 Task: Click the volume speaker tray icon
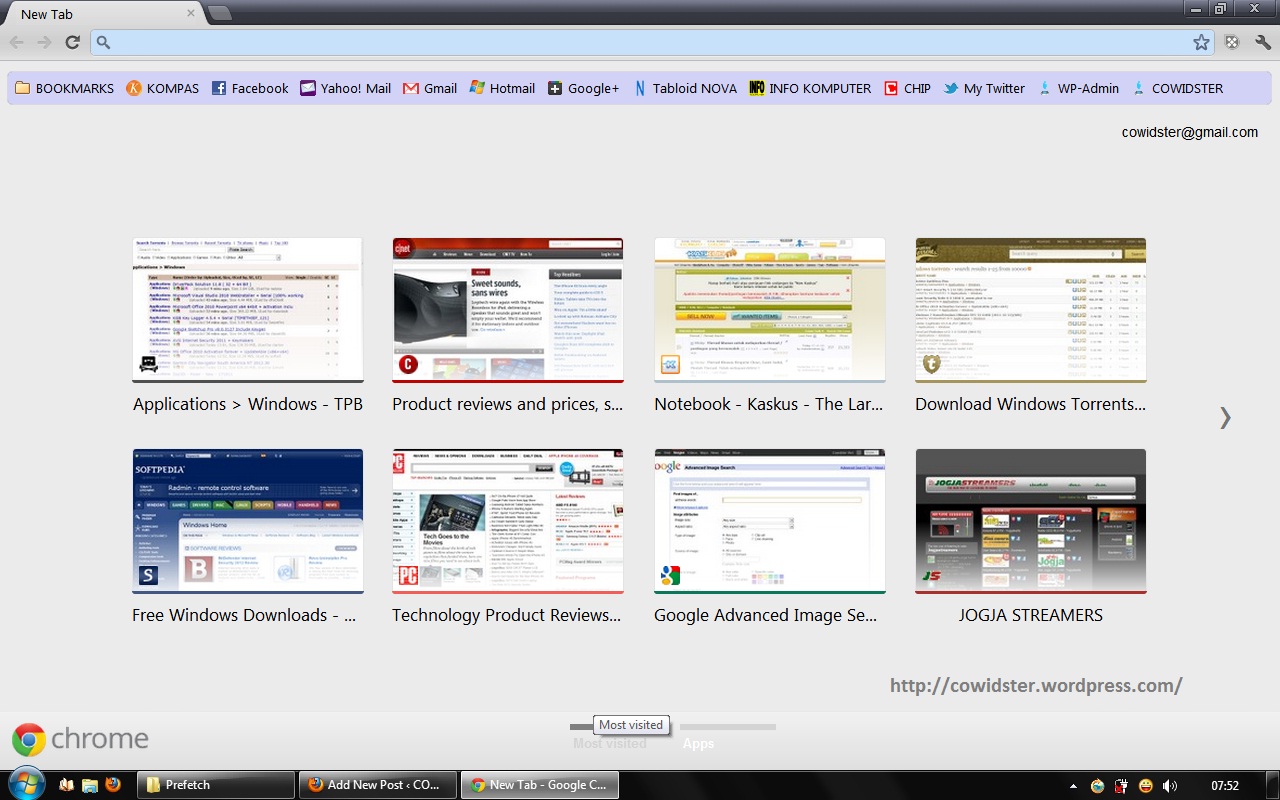pos(1169,786)
